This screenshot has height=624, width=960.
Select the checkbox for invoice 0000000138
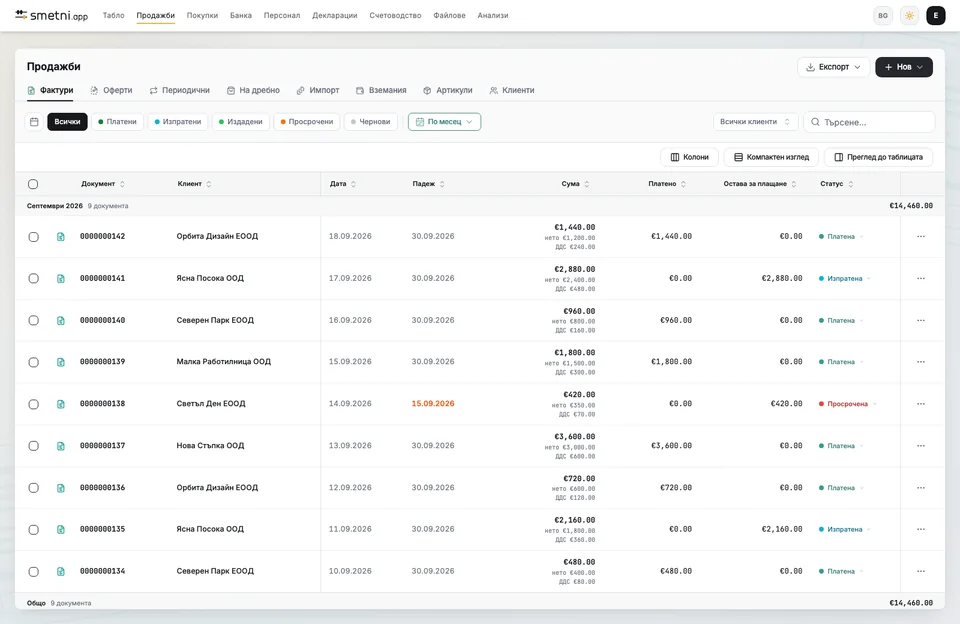pyautogui.click(x=34, y=404)
